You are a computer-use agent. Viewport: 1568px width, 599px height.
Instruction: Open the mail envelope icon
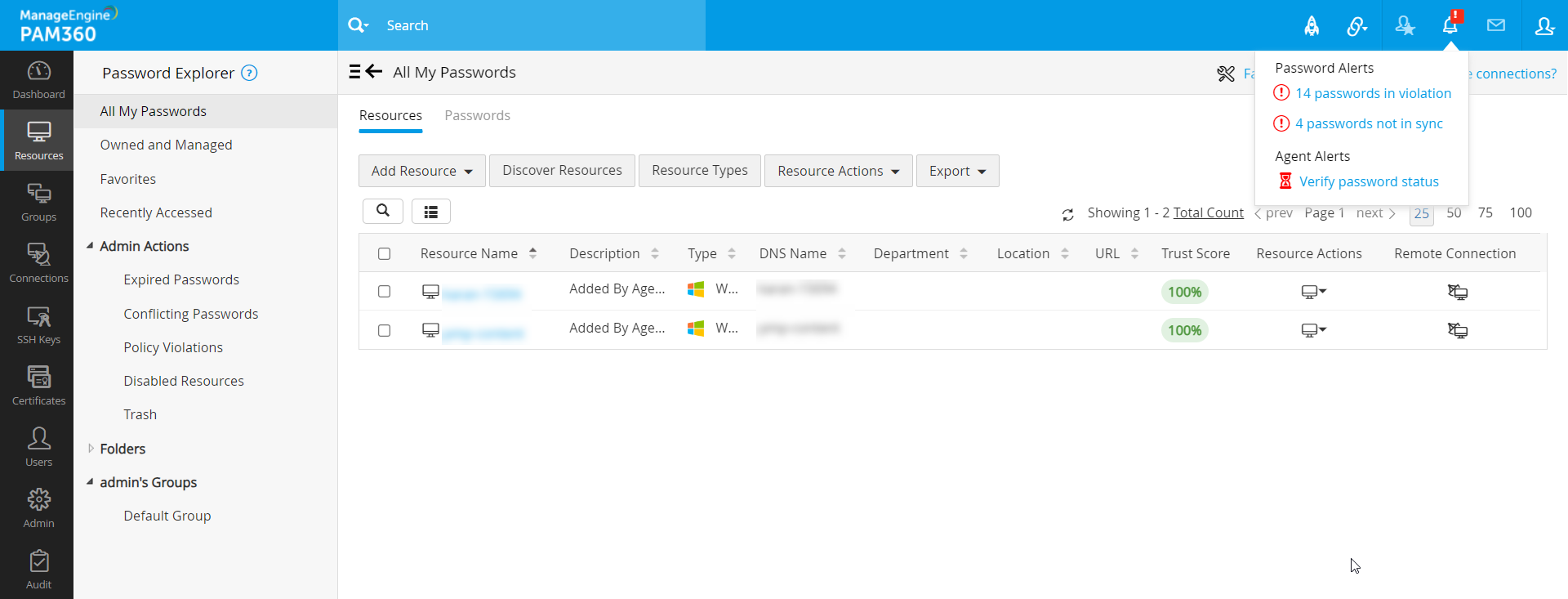pyautogui.click(x=1495, y=25)
